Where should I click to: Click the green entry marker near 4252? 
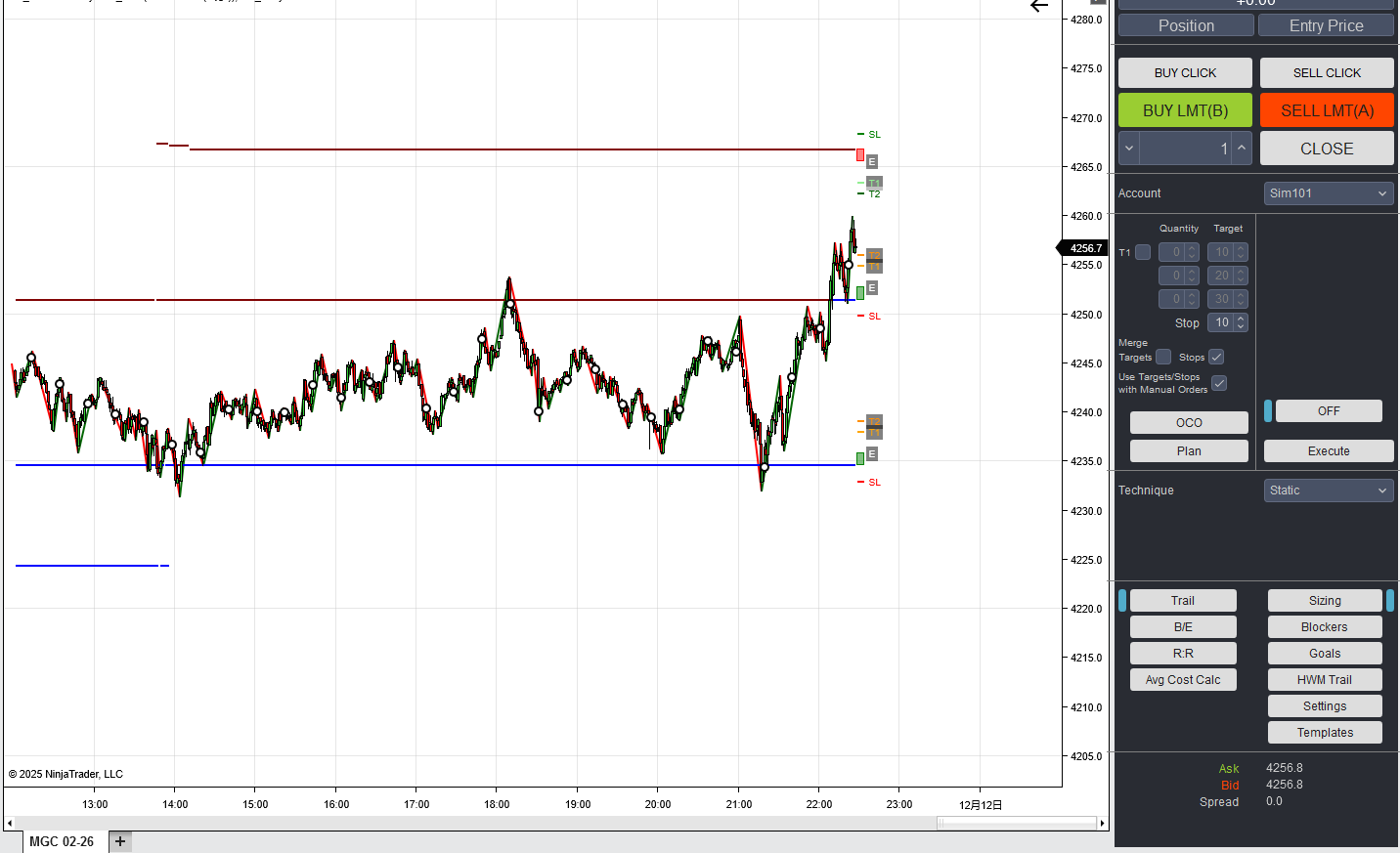pyautogui.click(x=860, y=292)
